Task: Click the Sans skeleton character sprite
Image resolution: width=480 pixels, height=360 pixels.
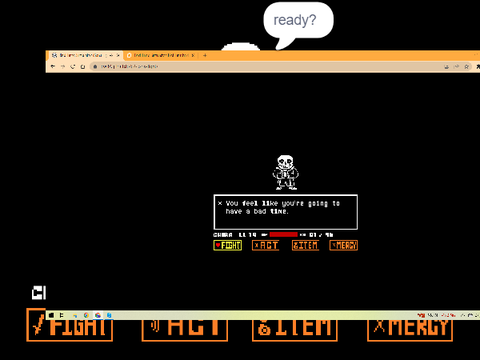Action: pos(286,172)
